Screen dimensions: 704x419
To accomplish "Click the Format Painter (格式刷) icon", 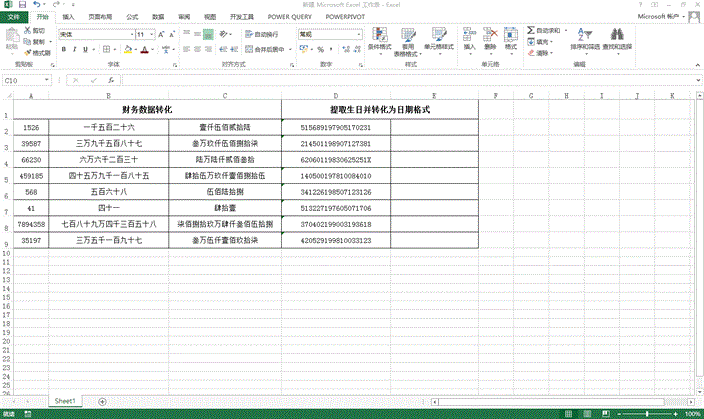I will click(38, 53).
